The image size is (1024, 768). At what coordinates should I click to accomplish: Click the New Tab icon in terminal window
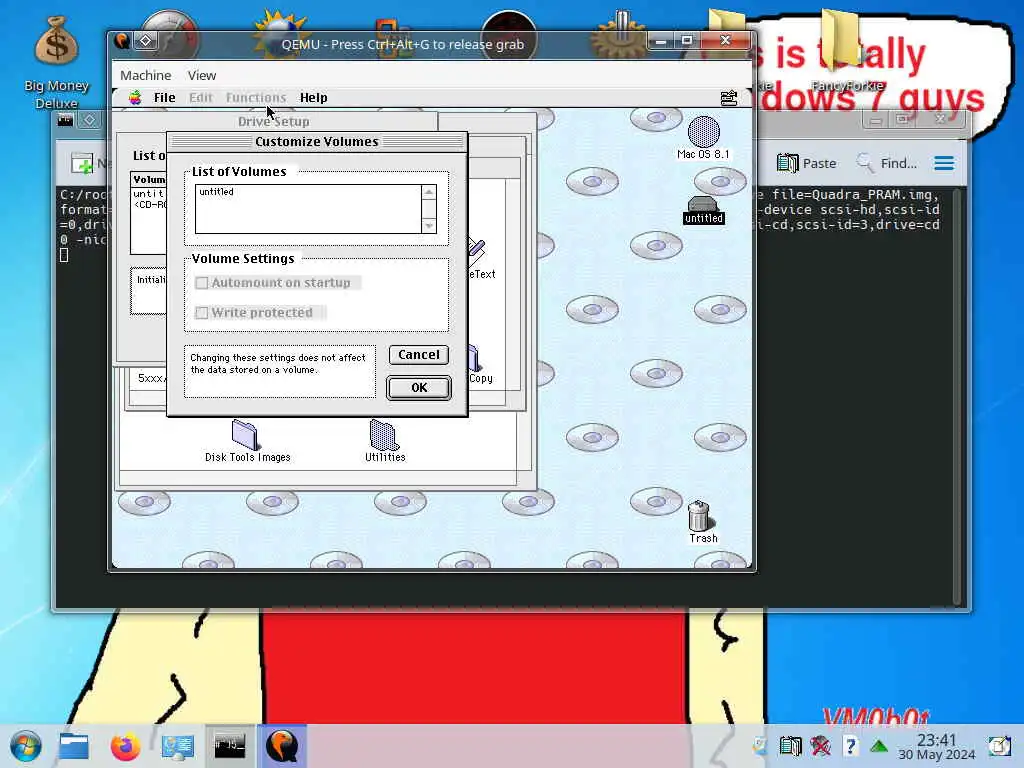point(82,163)
